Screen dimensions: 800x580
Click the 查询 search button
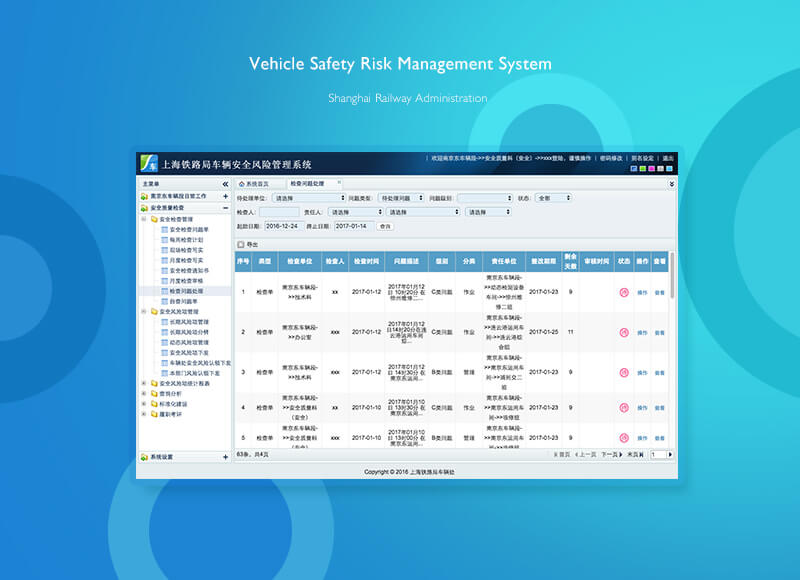[385, 226]
